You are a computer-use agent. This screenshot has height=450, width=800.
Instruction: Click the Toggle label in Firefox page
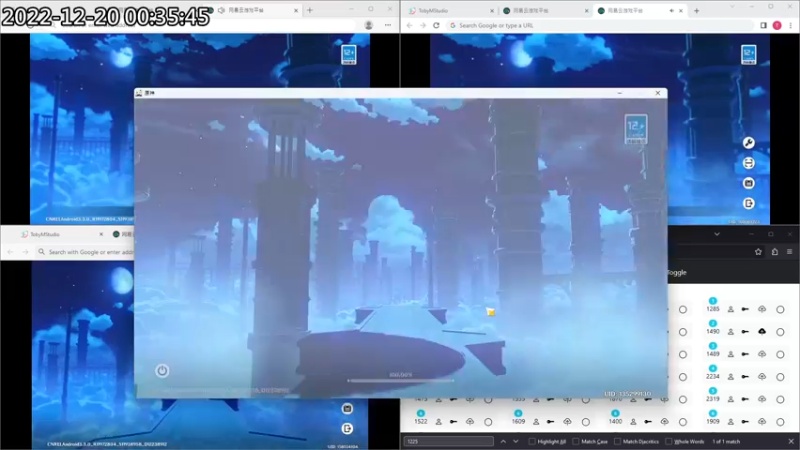(677, 272)
